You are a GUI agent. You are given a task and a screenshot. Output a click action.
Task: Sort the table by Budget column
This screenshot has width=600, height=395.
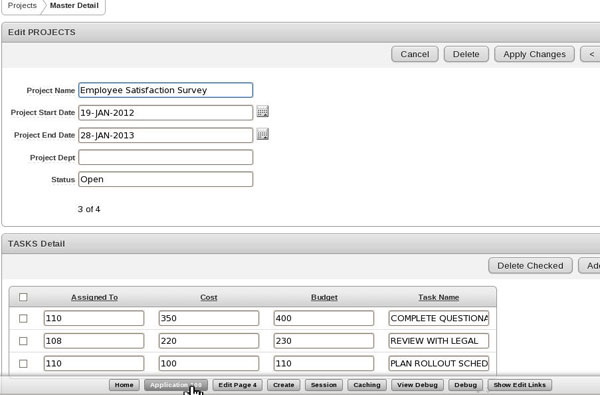[324, 297]
